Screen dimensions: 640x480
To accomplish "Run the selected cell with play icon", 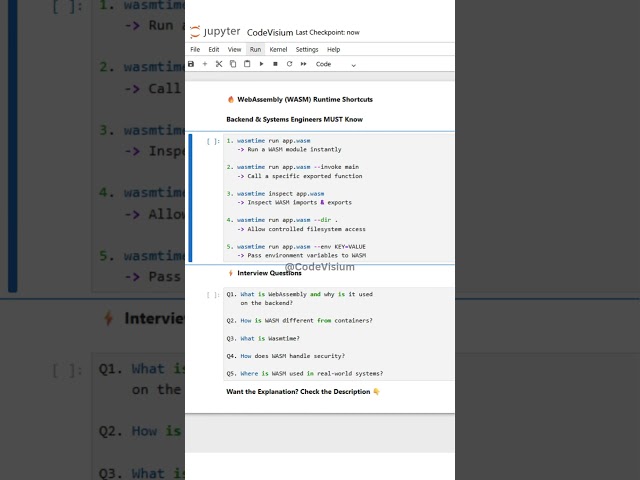I will (261, 64).
